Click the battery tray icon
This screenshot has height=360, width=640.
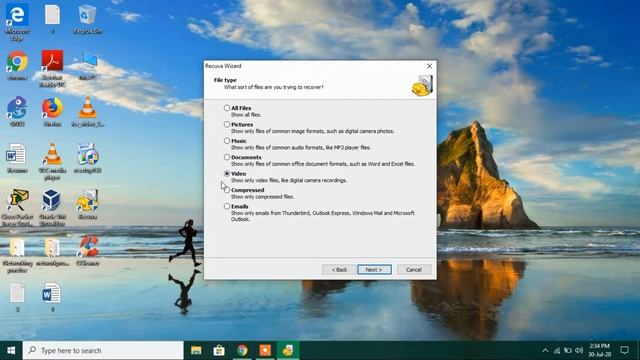568,351
